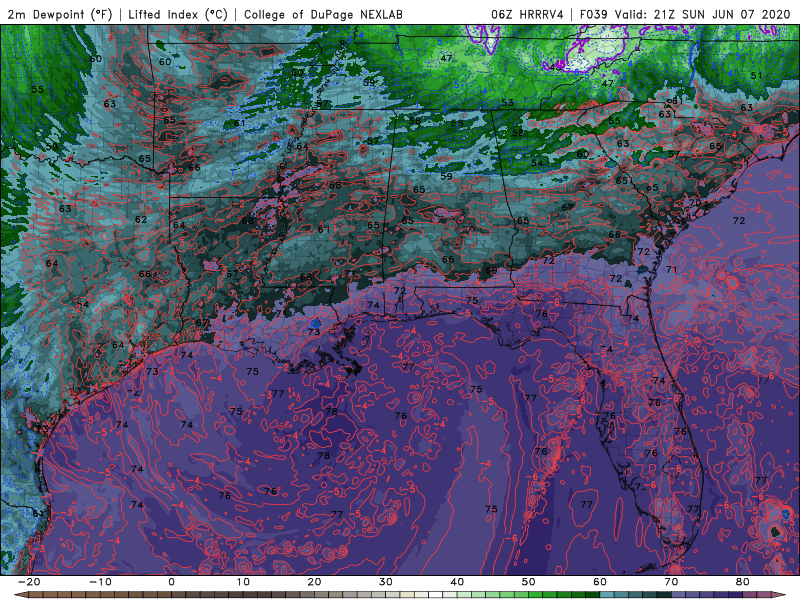Screen dimensions: 800x600
Task: Click the -20 label on the color scale
Action: click(x=29, y=582)
